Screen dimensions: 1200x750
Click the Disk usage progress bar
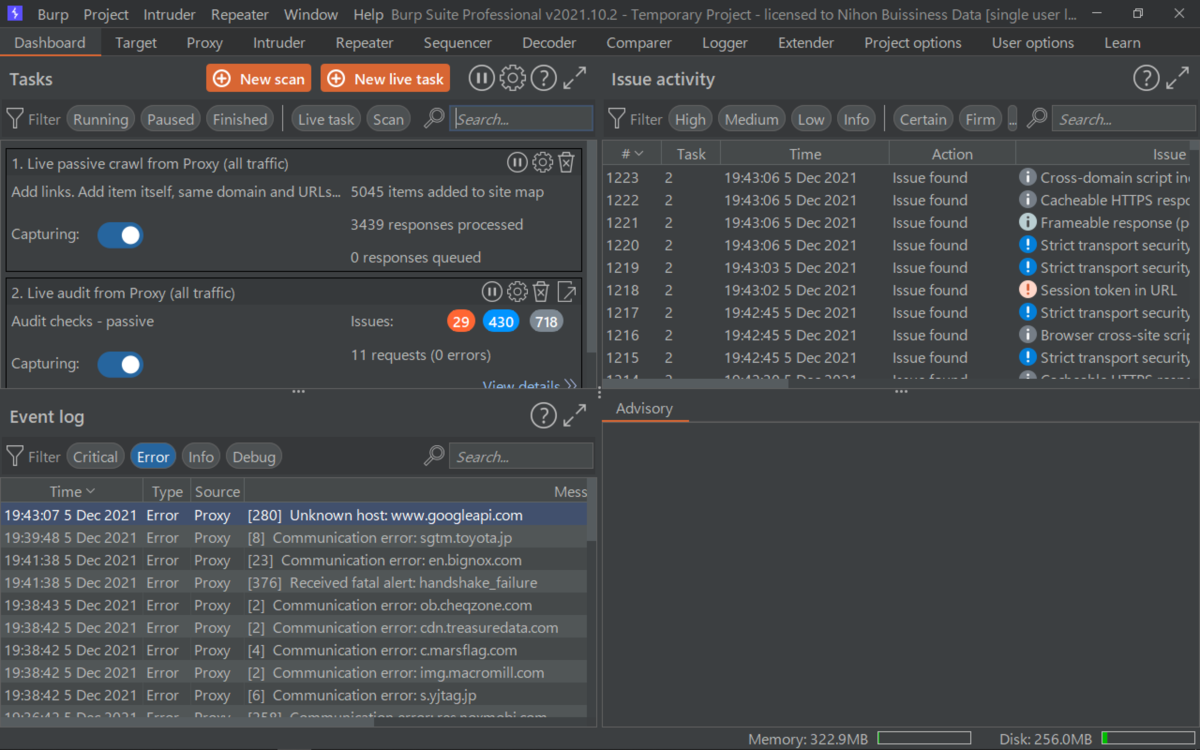point(1147,738)
